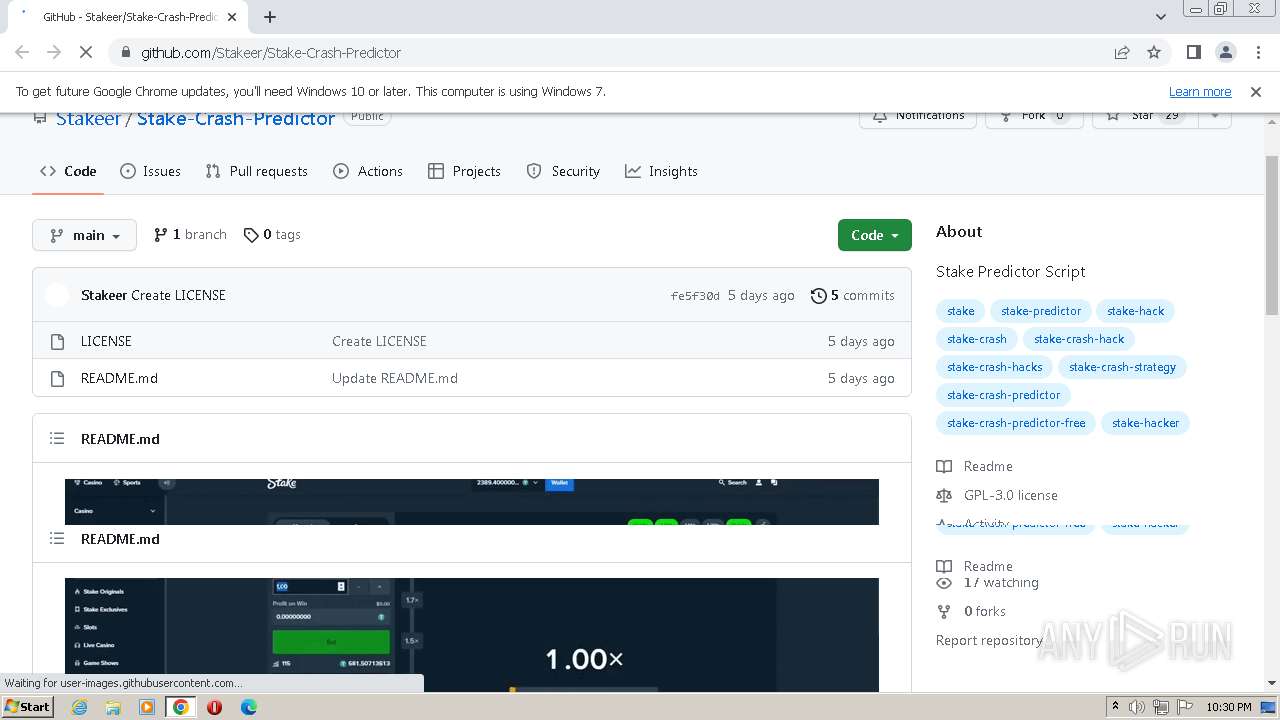Open Chrome profile avatar
This screenshot has height=720, width=1280.
[x=1225, y=53]
